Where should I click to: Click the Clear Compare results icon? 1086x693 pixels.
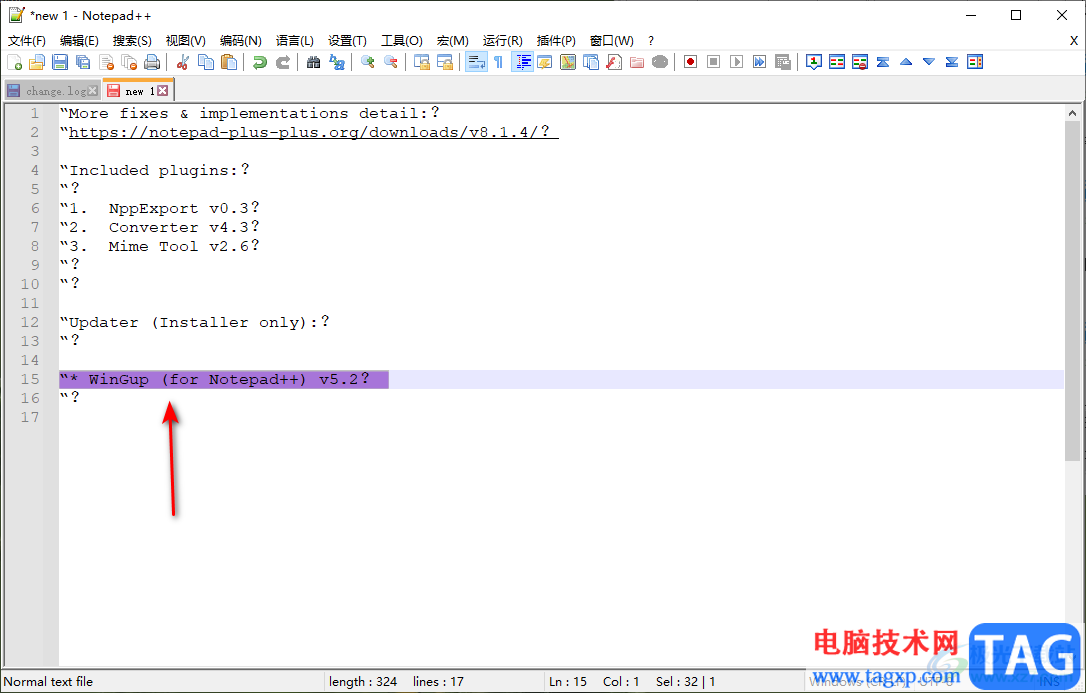[860, 62]
